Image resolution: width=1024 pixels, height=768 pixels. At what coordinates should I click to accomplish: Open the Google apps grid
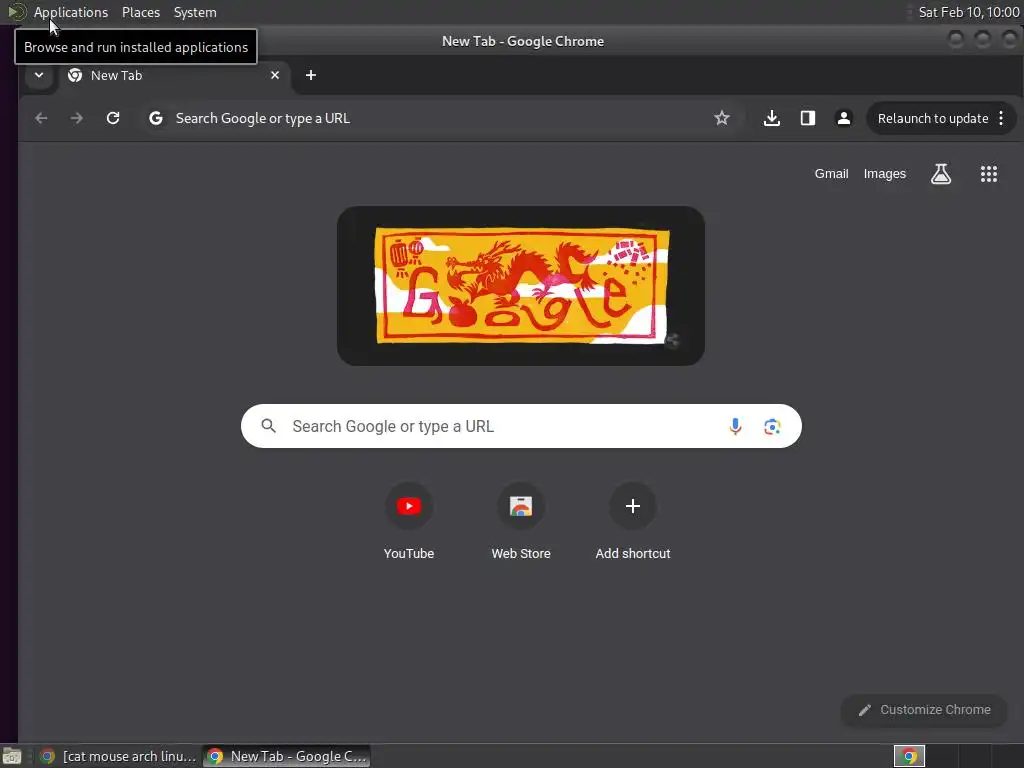[989, 174]
